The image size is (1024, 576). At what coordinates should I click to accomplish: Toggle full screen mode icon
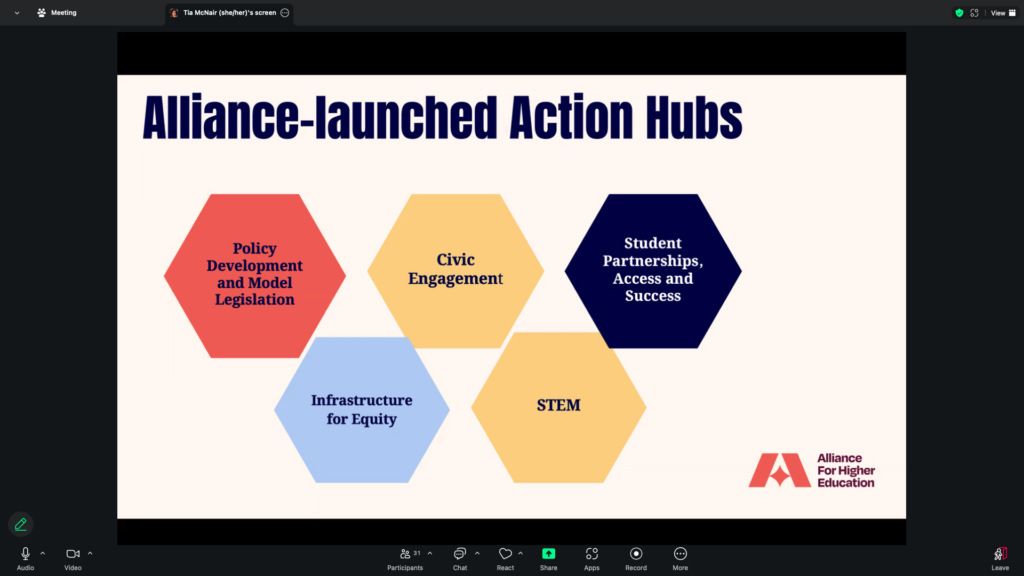(x=975, y=13)
